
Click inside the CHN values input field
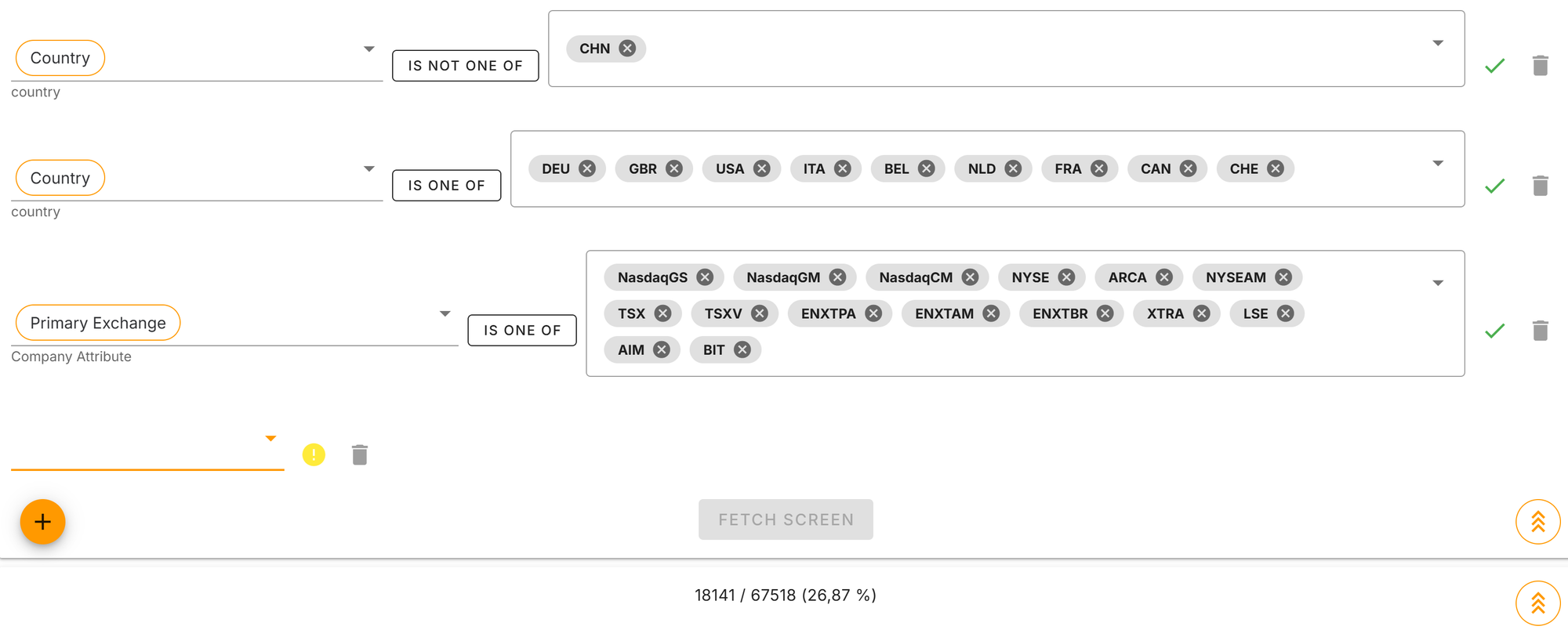(x=1019, y=49)
